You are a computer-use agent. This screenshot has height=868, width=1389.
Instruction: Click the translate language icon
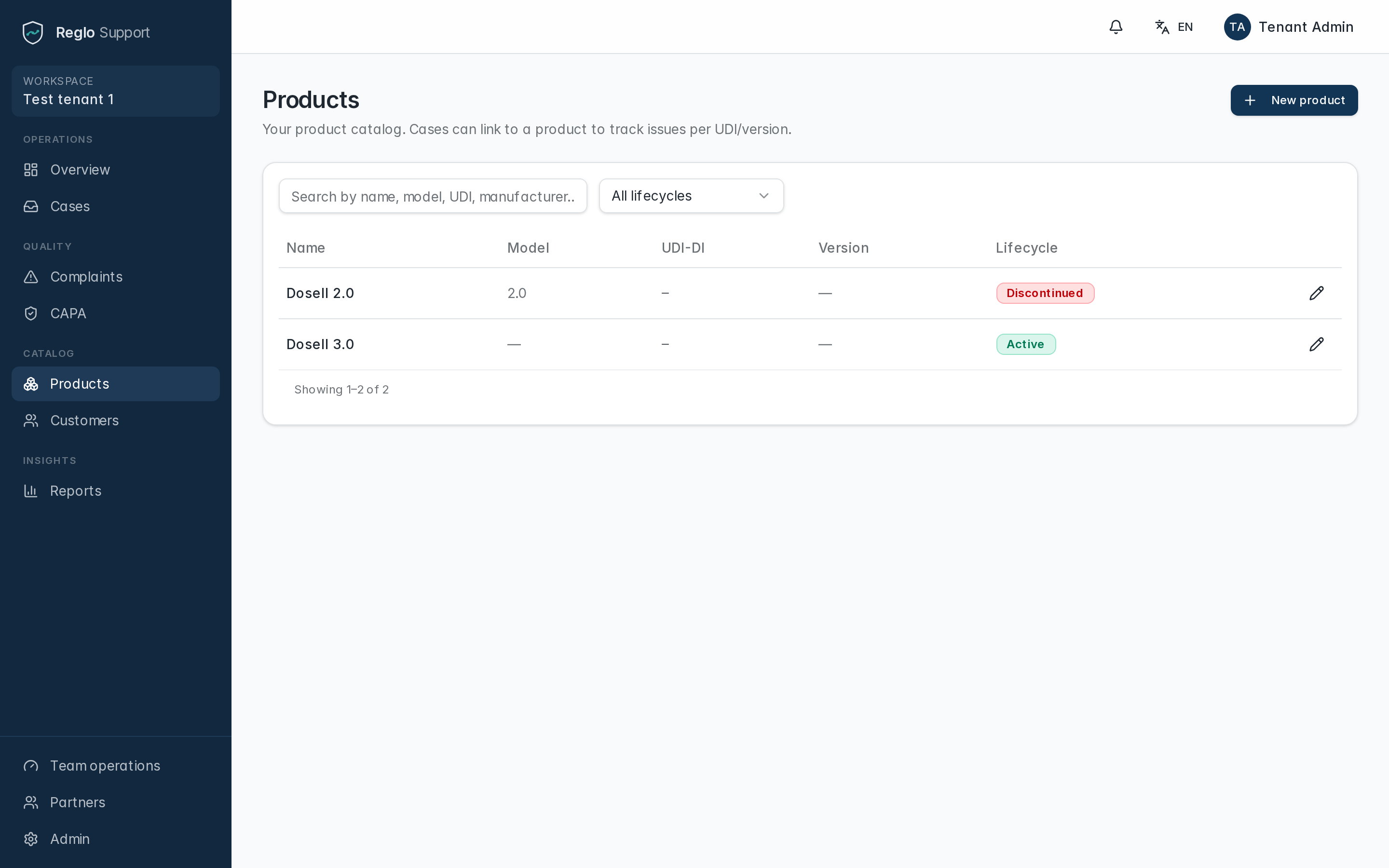point(1162,27)
